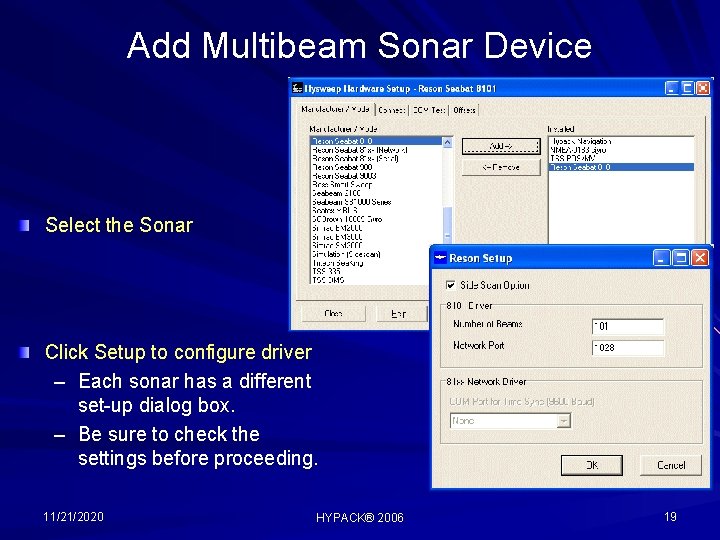Close the Hysweep Hardware Setup window
Viewport: 720px width, 540px height.
tap(703, 88)
